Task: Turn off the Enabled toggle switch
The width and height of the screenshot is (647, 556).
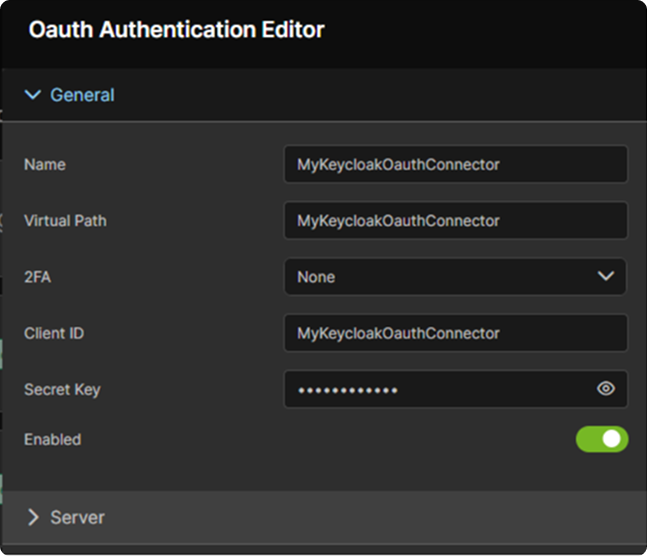Action: [x=601, y=439]
